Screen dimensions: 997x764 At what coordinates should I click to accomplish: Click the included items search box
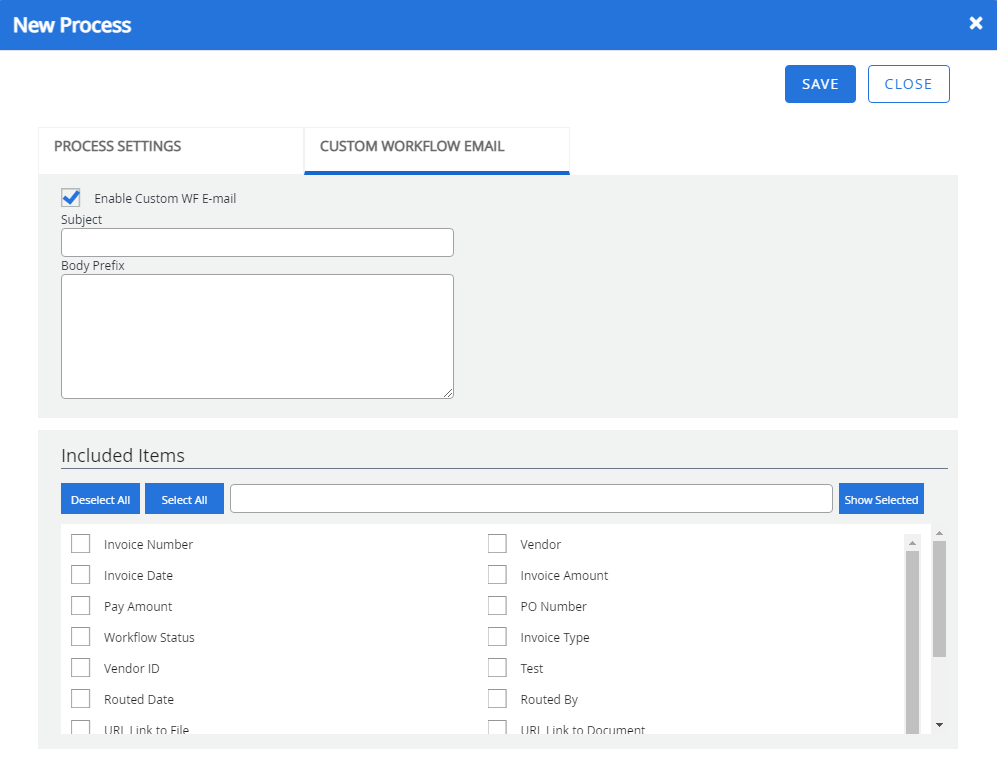531,499
